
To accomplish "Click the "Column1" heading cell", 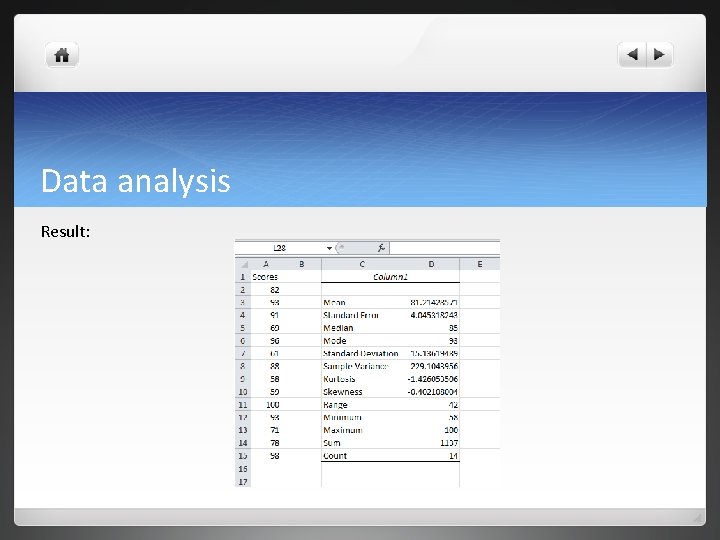I will [390, 276].
